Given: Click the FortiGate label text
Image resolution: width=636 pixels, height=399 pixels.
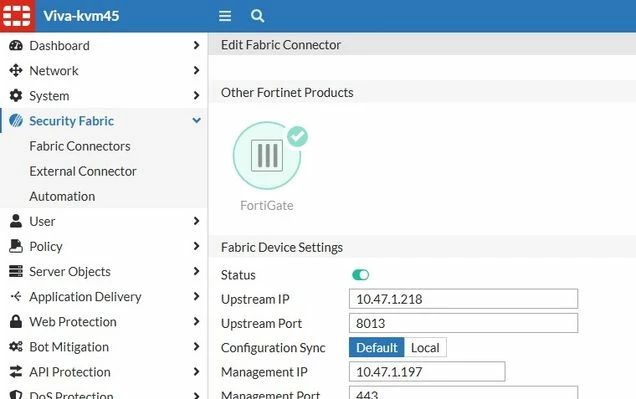Looking at the screenshot, I should click(x=267, y=206).
